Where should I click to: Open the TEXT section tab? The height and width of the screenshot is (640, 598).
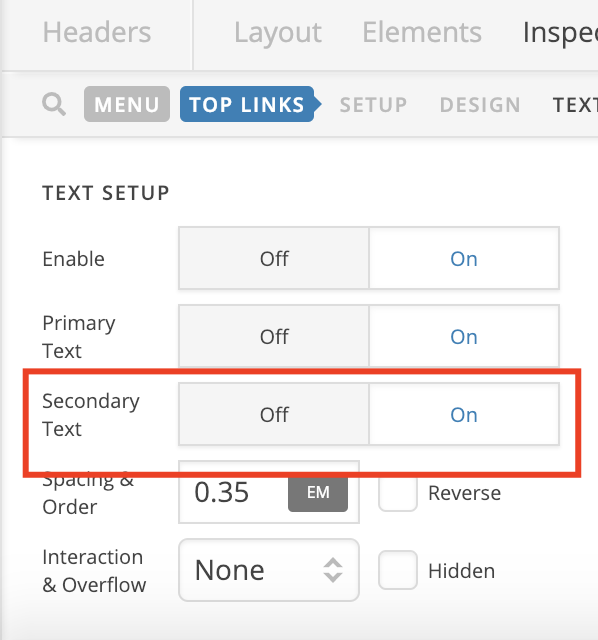pos(575,105)
